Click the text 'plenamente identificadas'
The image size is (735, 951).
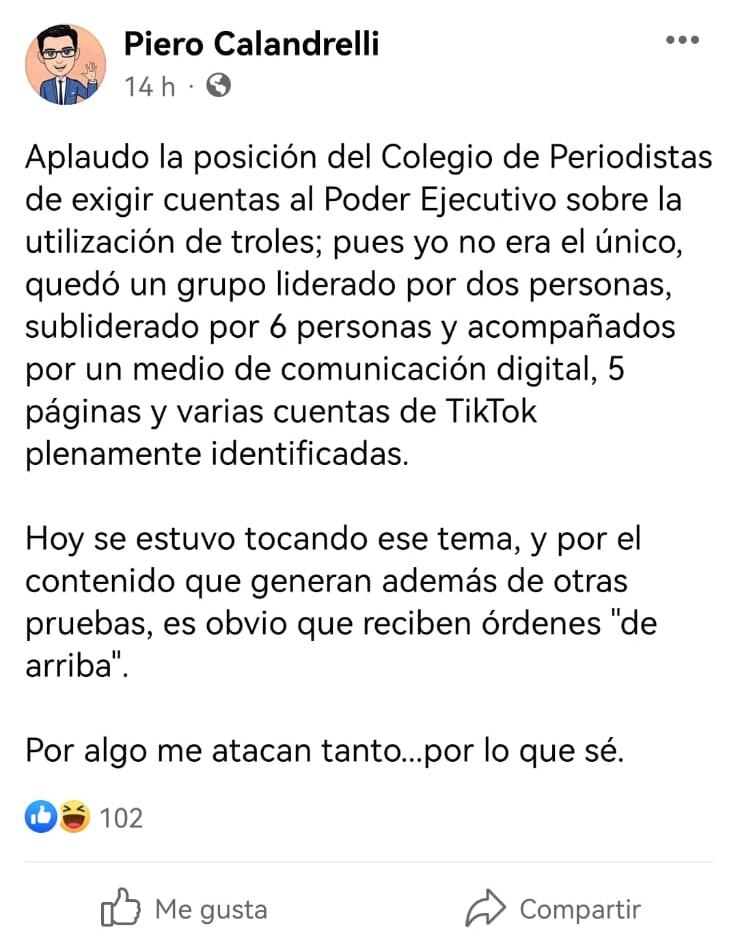tap(216, 454)
